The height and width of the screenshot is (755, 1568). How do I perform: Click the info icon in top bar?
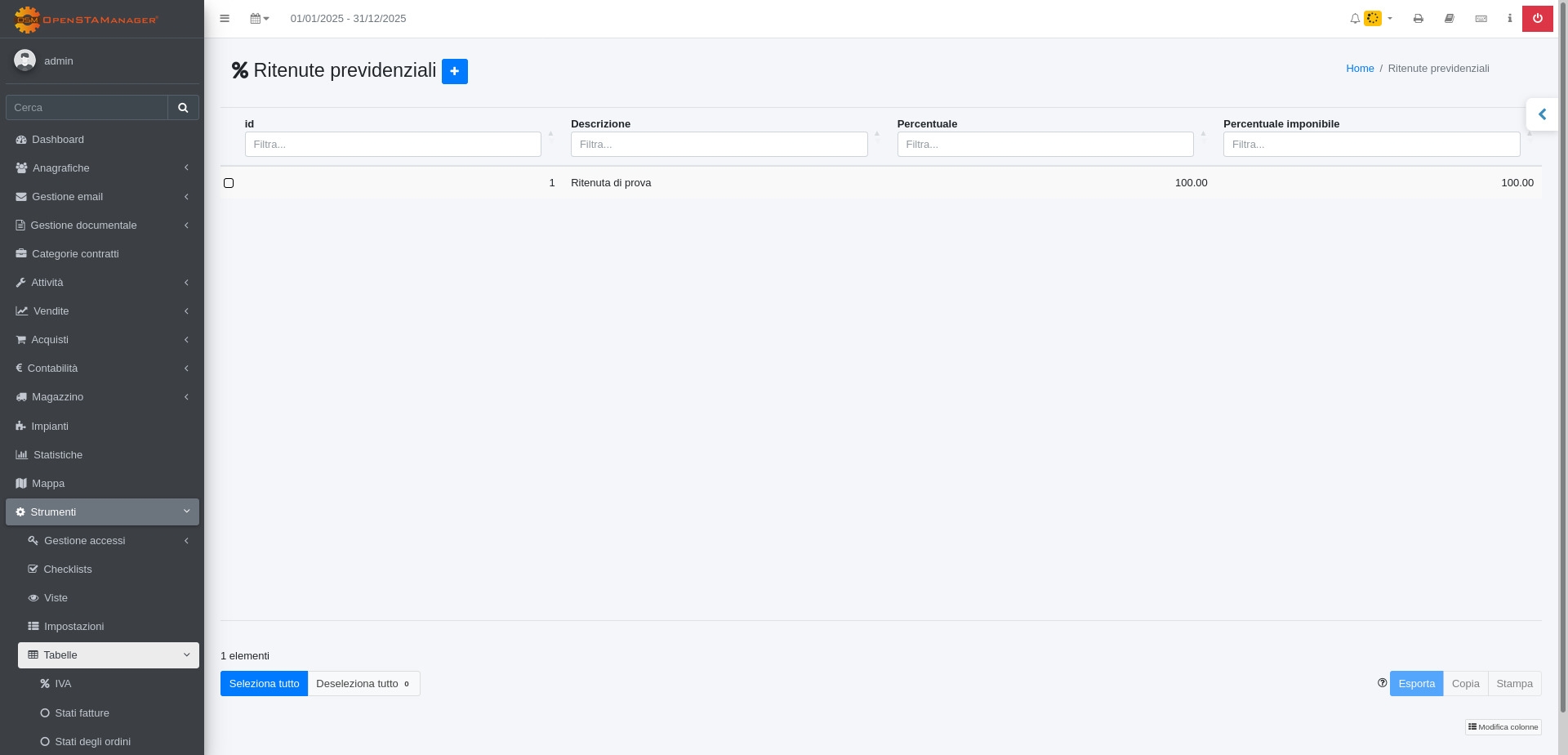click(x=1509, y=19)
